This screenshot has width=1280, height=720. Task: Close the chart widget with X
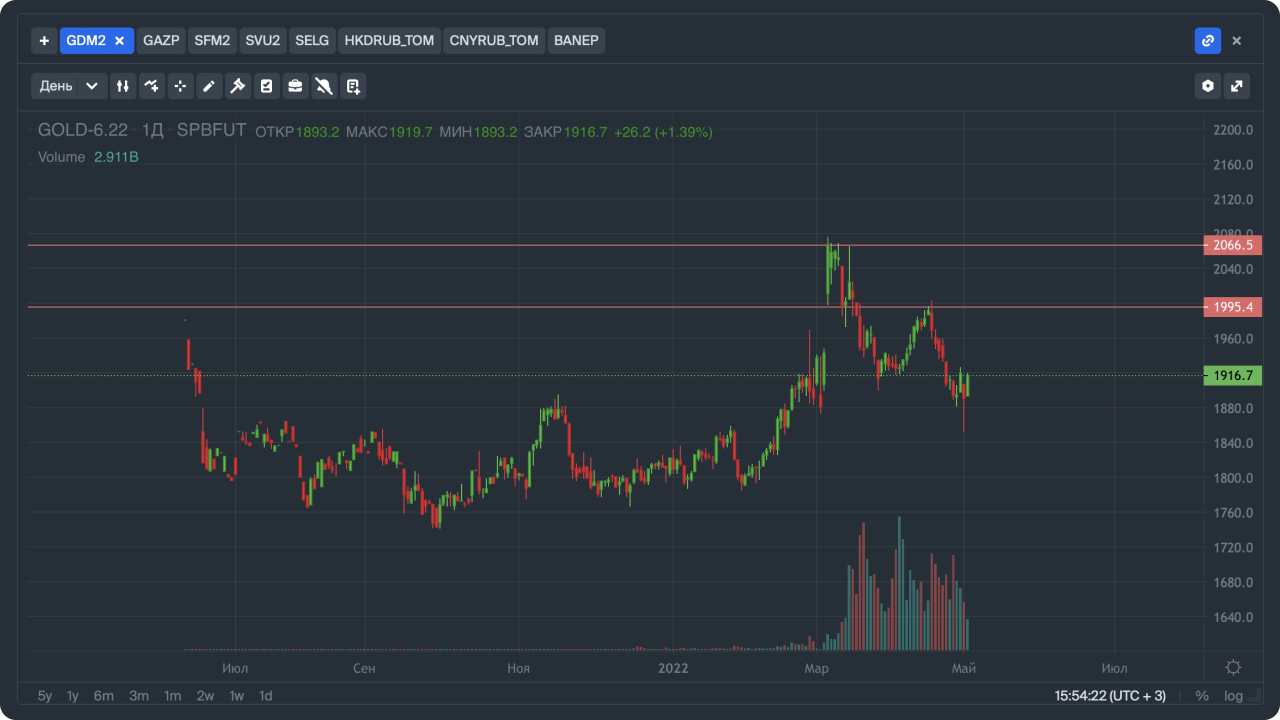(x=1237, y=41)
